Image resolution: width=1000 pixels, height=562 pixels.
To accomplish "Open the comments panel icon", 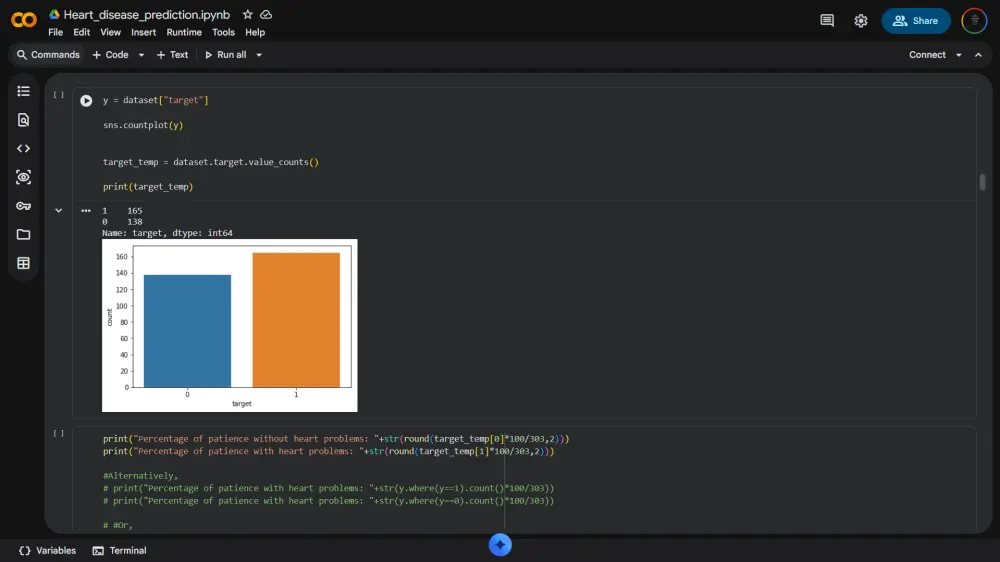I will click(827, 20).
